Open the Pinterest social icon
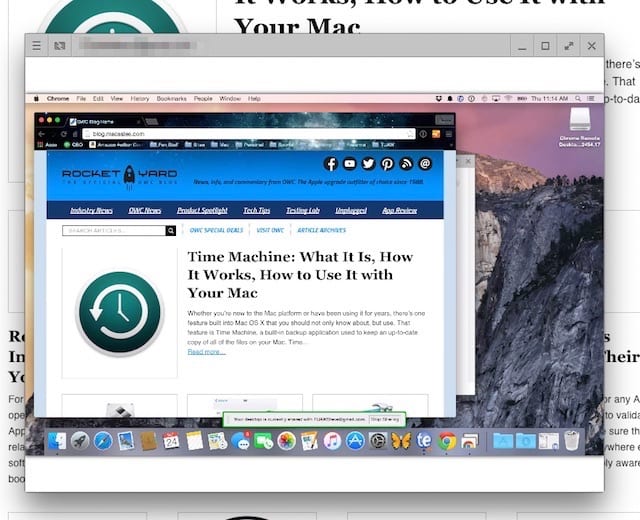This screenshot has width=640, height=520. (387, 164)
